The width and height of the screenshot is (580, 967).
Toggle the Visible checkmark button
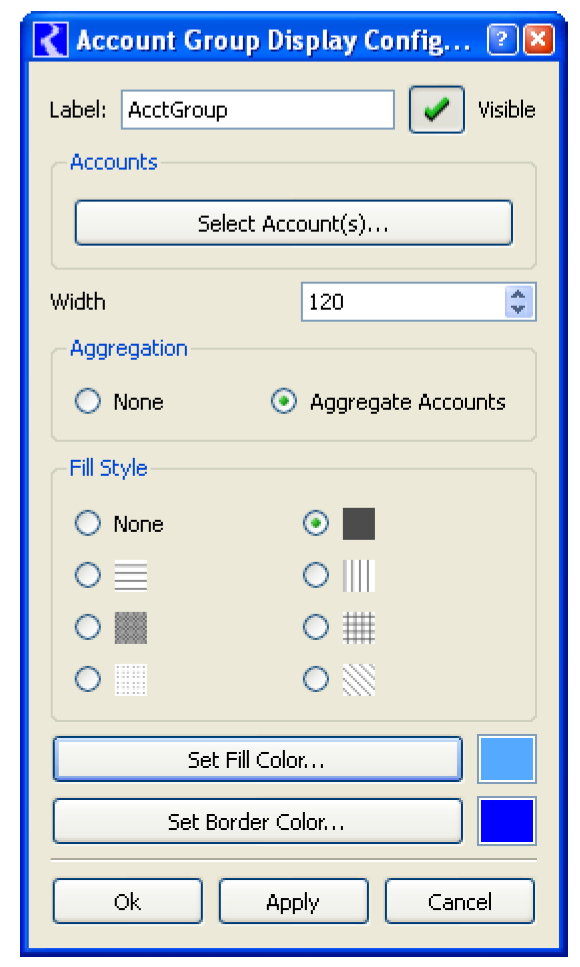[x=437, y=110]
